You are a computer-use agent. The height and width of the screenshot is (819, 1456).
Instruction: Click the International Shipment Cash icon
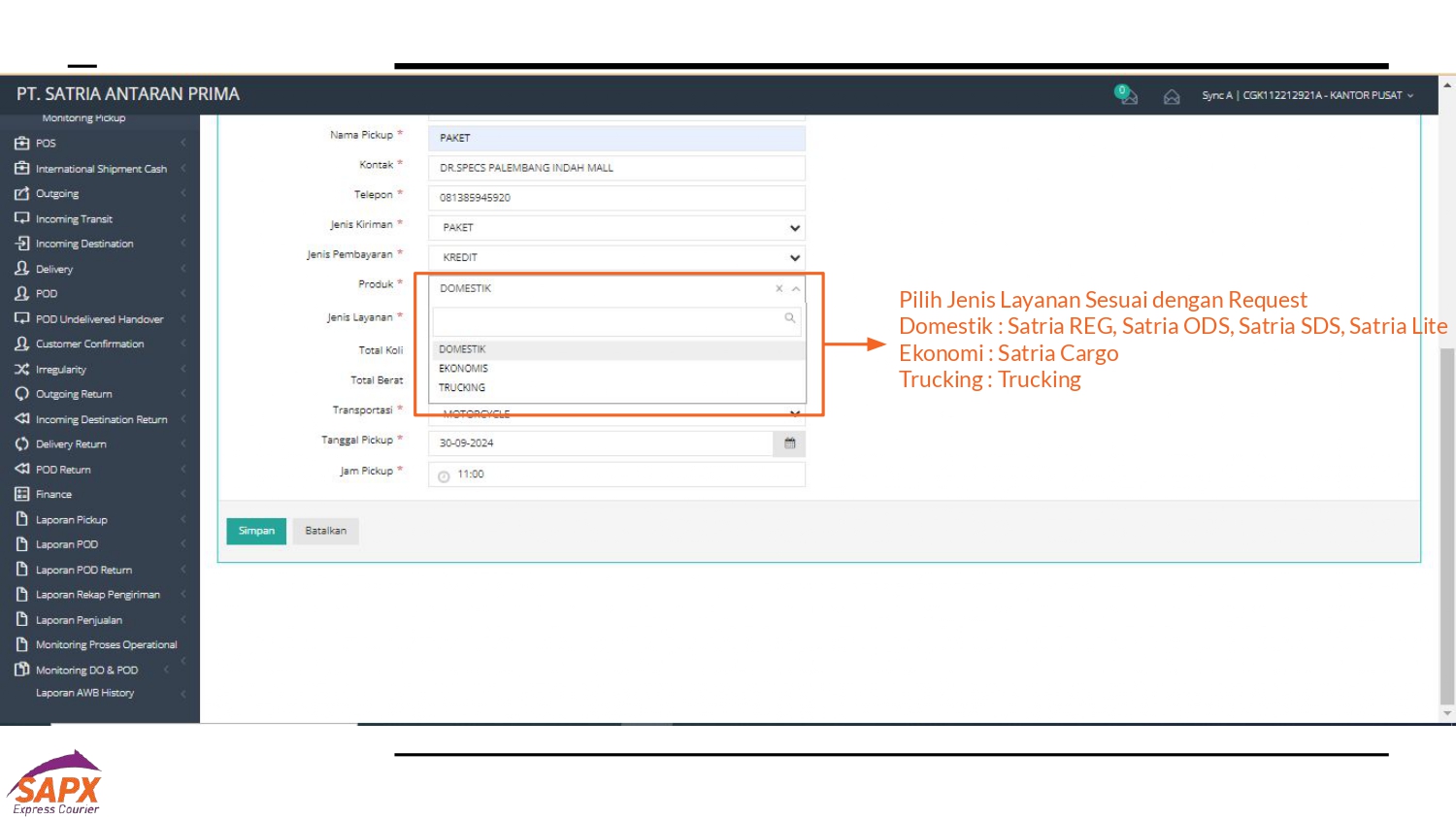(21, 168)
